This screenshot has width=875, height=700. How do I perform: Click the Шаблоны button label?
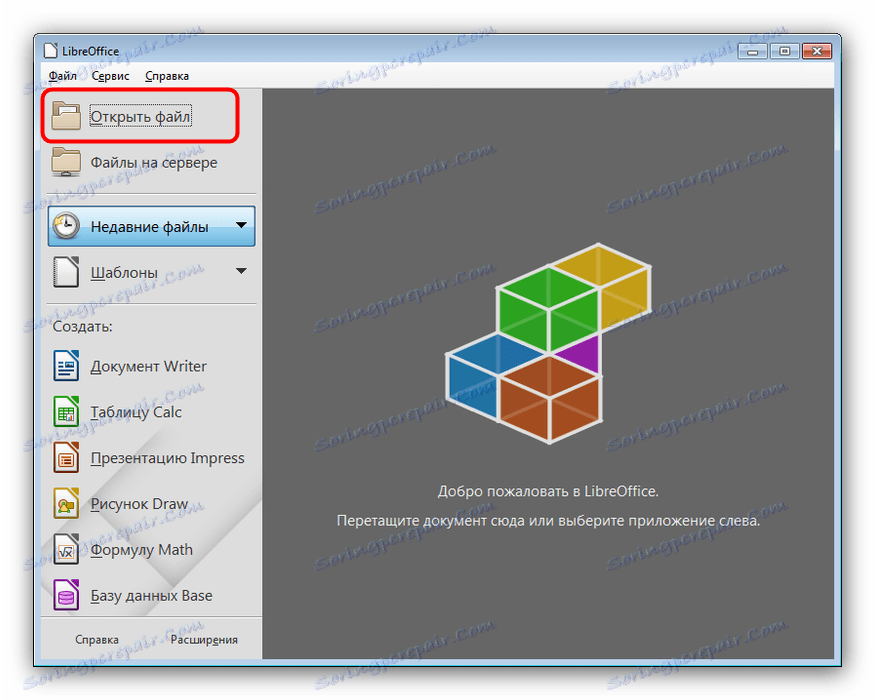tap(124, 272)
